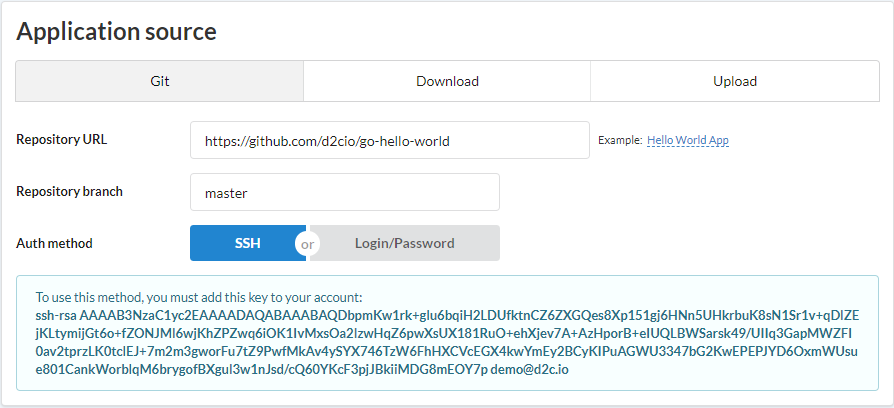Select the Upload source tab
The image size is (894, 408).
pos(735,81)
